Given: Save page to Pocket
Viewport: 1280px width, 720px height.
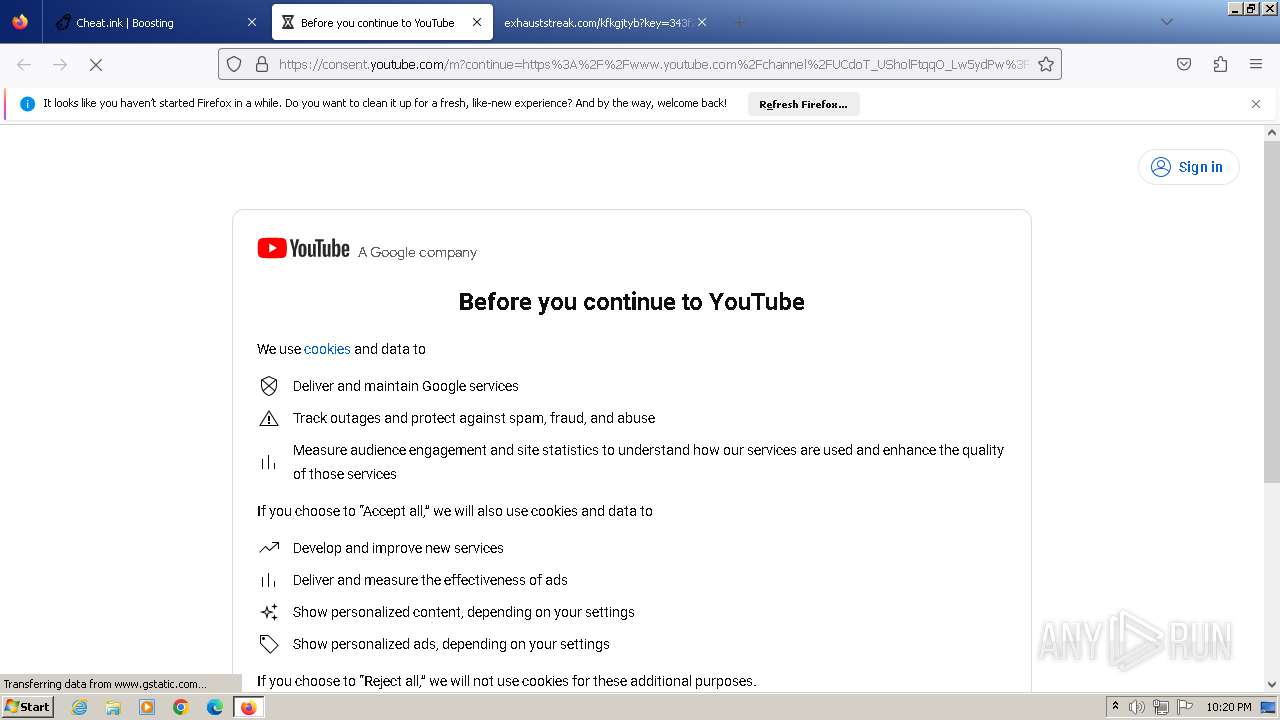Looking at the screenshot, I should [x=1184, y=64].
